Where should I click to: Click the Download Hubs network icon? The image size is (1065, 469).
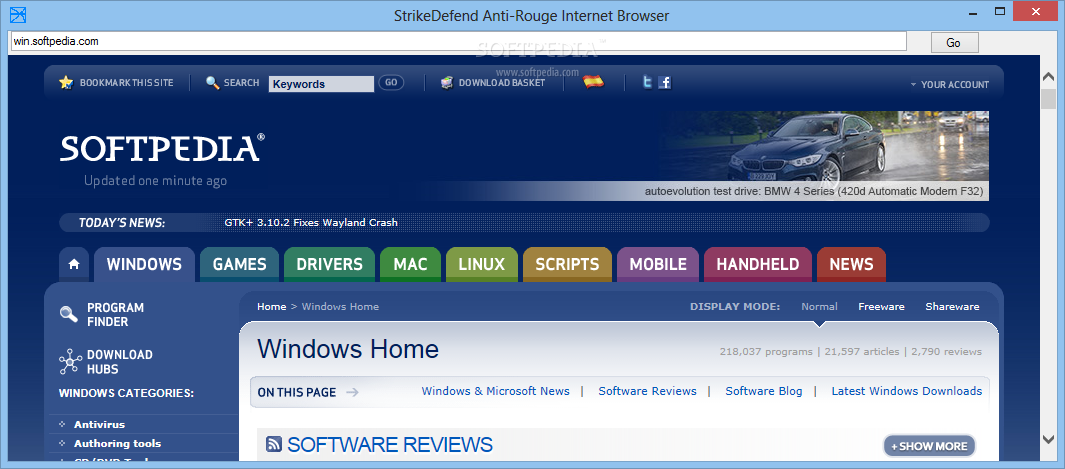[70, 362]
